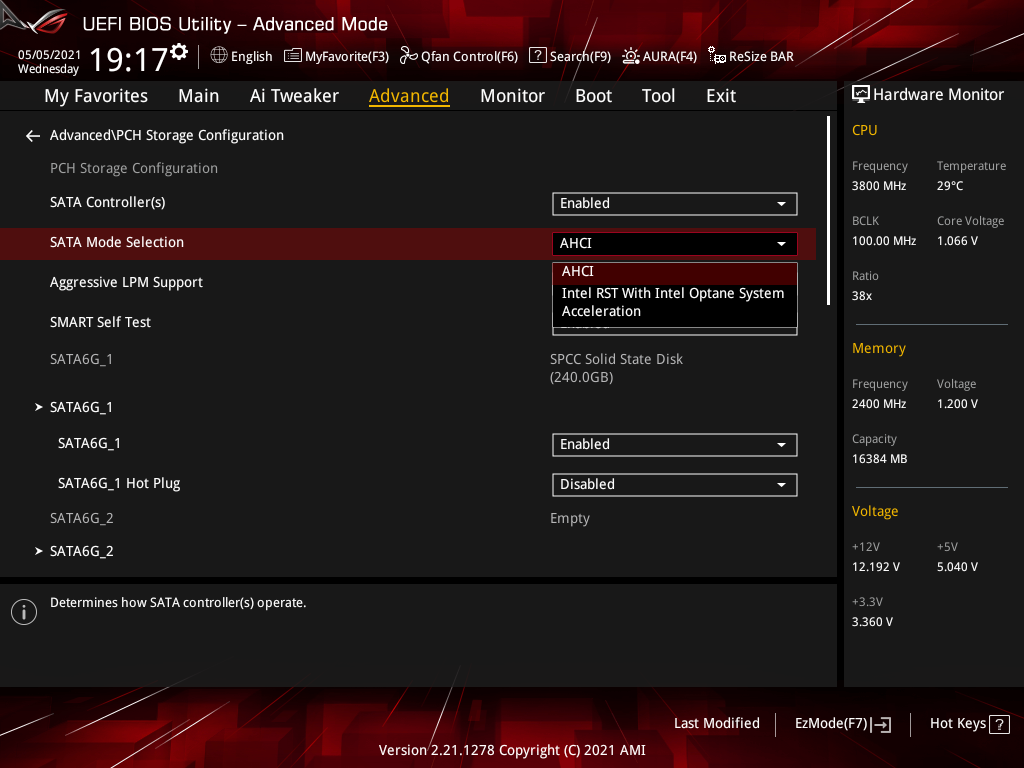Click the globe icon for English language
1024x768 pixels.
point(219,56)
